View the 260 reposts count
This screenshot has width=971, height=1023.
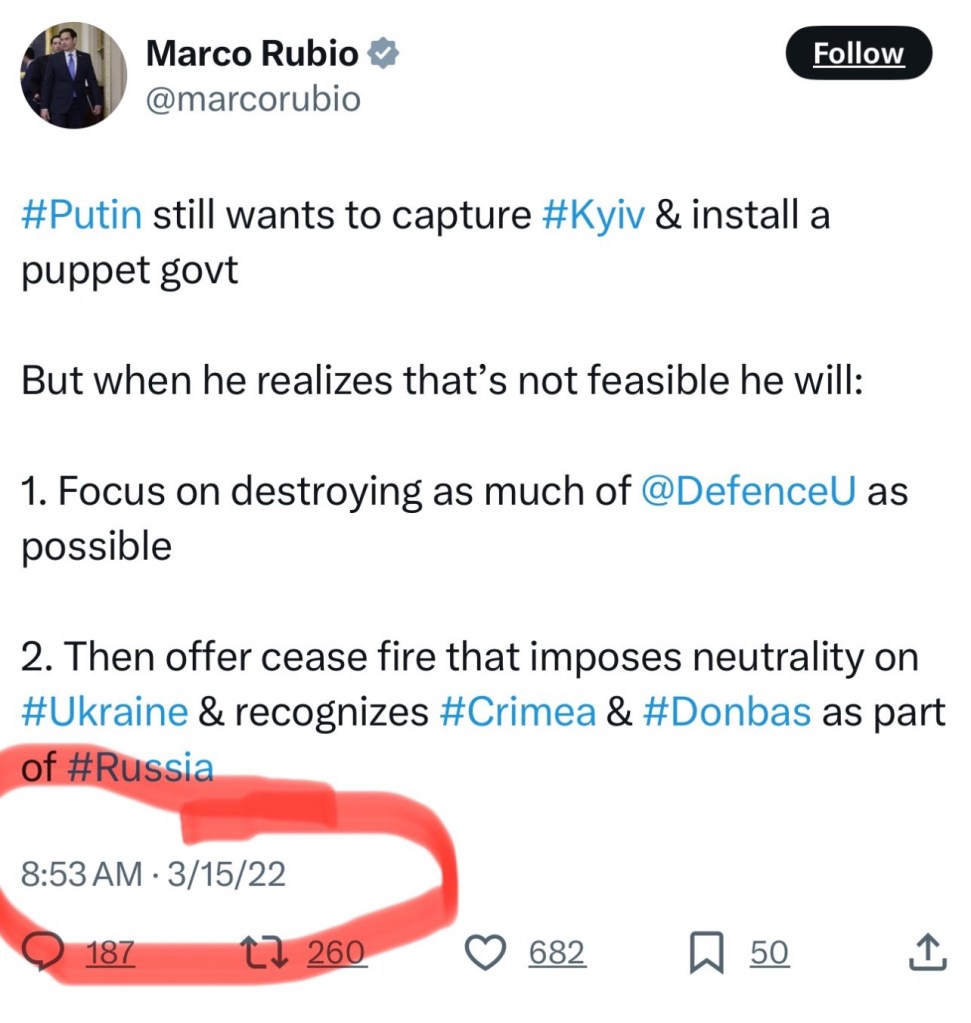click(x=335, y=953)
